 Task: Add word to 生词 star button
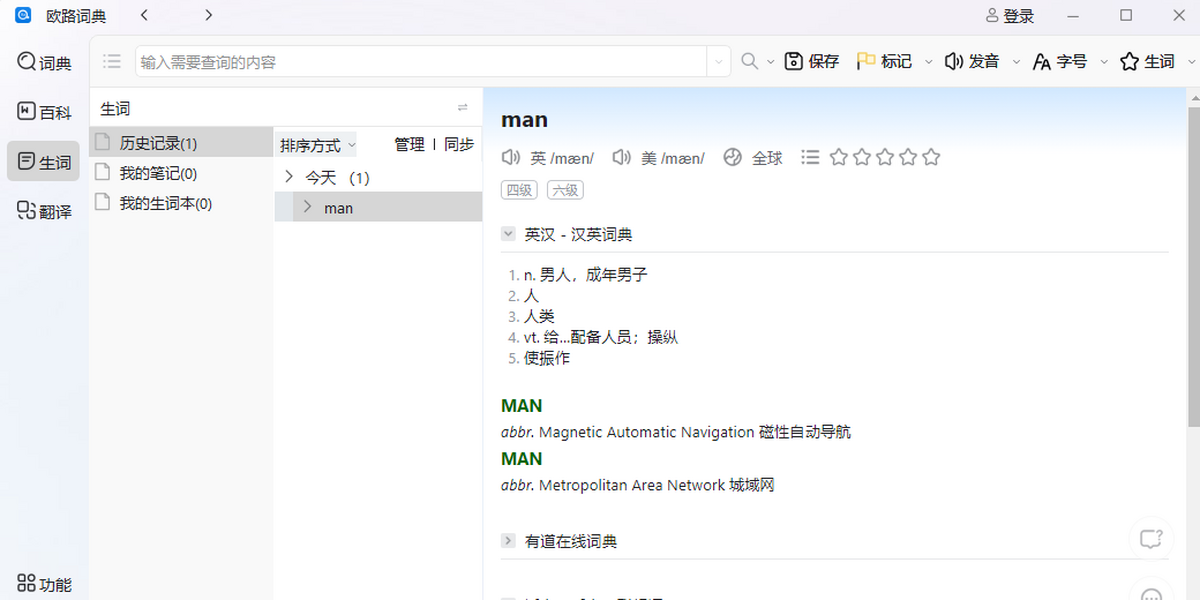pyautogui.click(x=1147, y=62)
